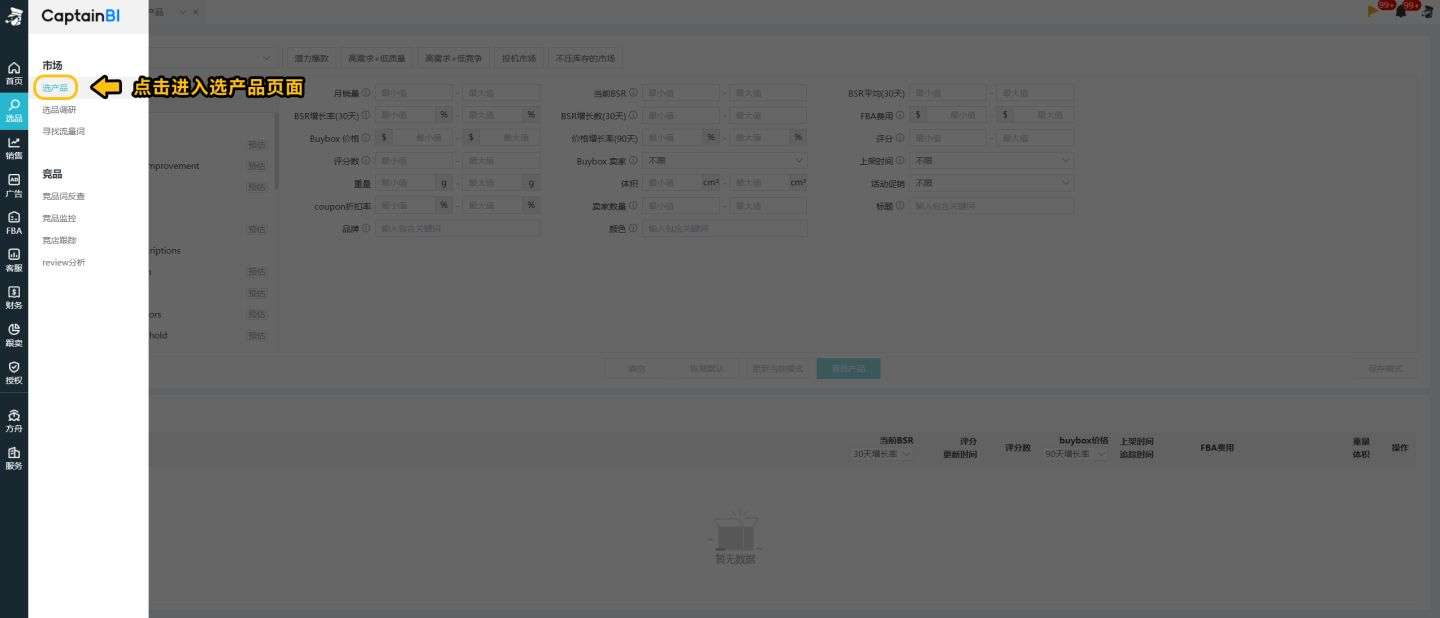Click the teal search products button
Image resolution: width=1440 pixels, height=618 pixels.
point(848,368)
